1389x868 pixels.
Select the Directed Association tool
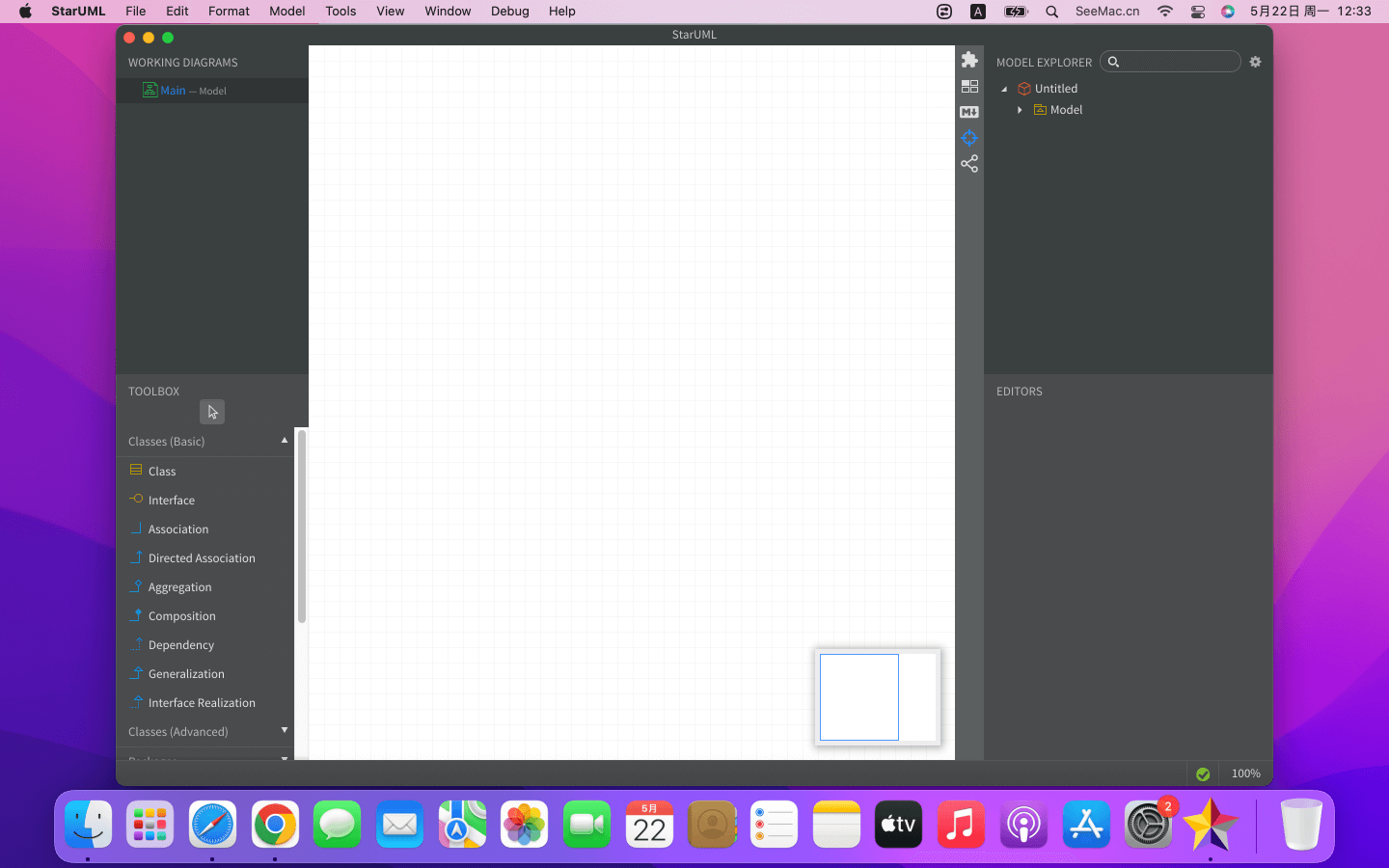(204, 557)
